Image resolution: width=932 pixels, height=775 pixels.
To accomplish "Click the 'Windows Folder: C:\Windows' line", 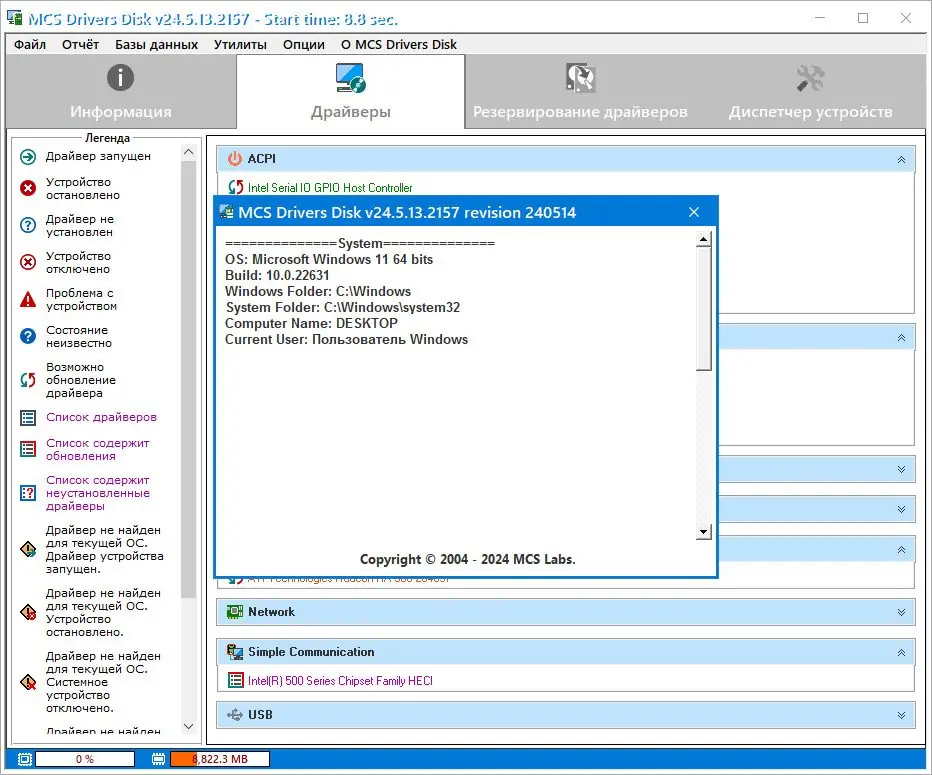I will [318, 291].
